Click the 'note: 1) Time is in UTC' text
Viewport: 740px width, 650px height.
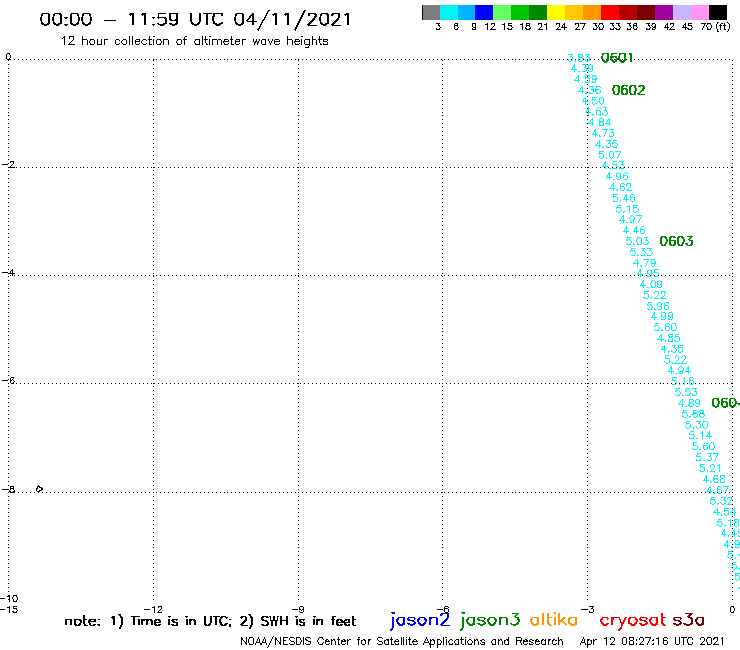(148, 621)
